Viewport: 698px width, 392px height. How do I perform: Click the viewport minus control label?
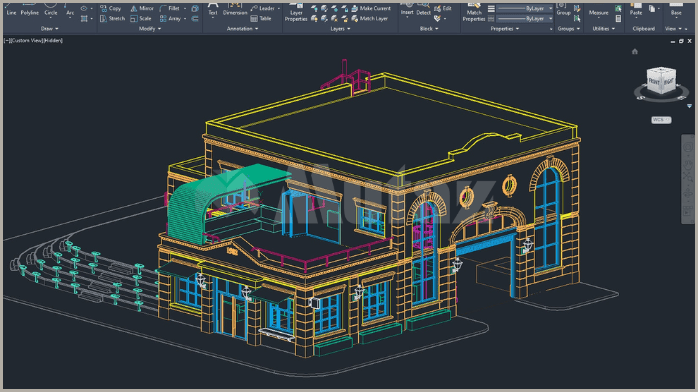coord(7,40)
